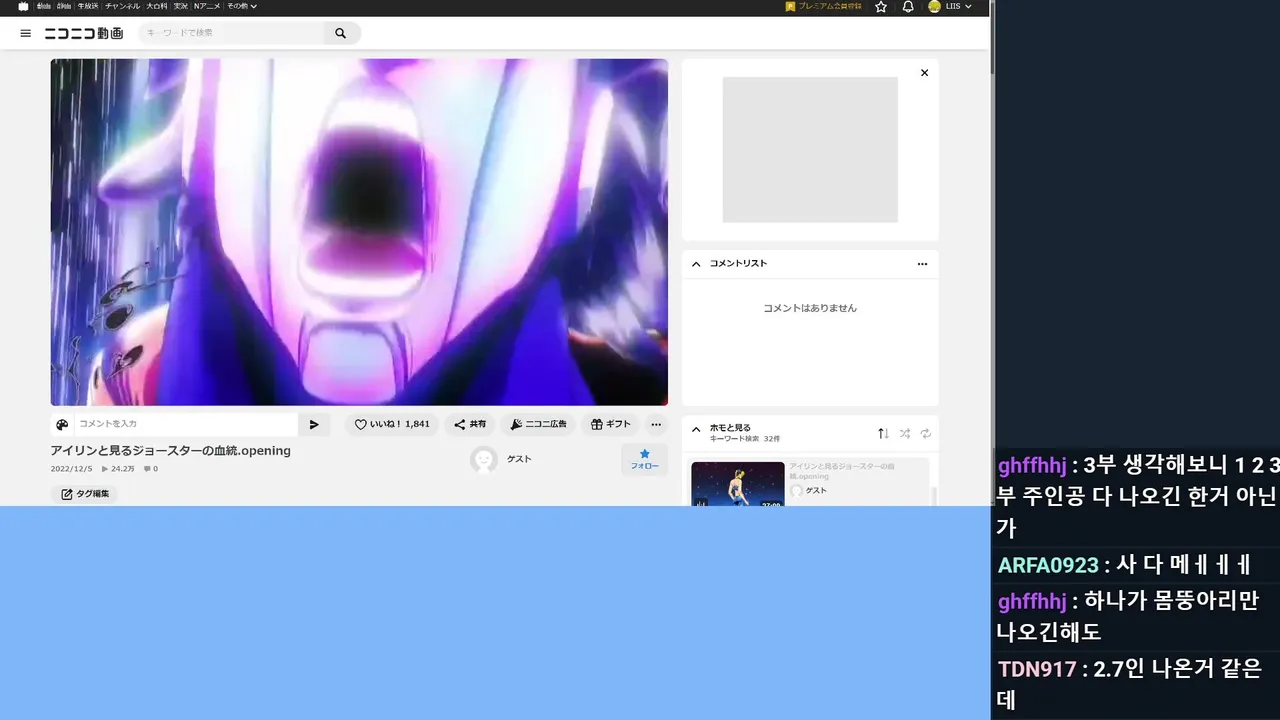Click the 共有 share button
Viewport: 1280px width, 720px height.
click(470, 424)
